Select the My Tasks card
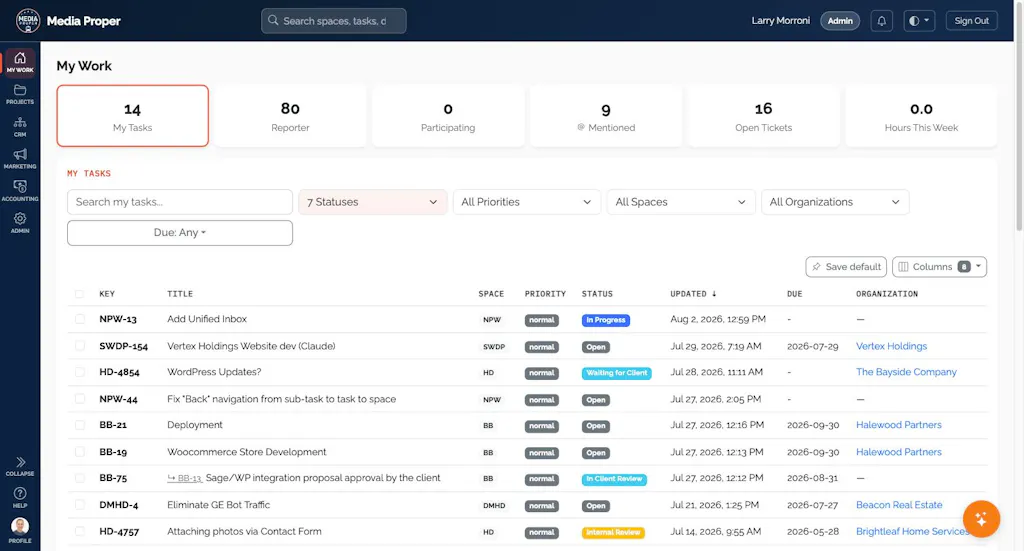 point(133,116)
